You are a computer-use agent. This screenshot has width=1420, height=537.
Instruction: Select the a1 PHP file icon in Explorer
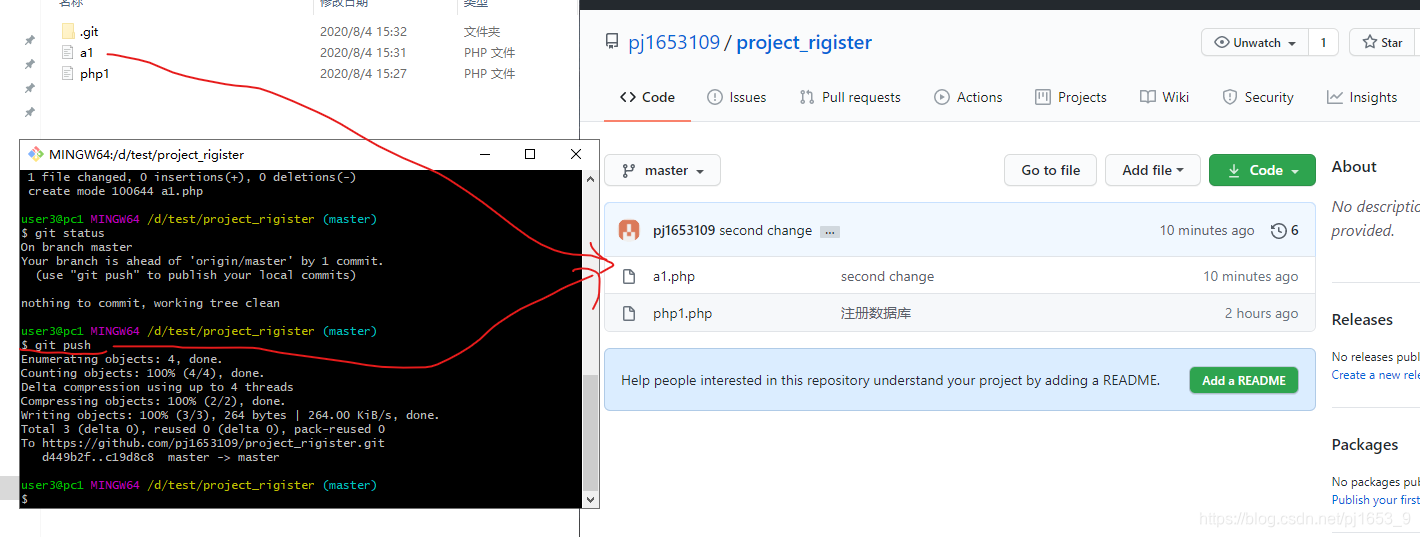[68, 52]
